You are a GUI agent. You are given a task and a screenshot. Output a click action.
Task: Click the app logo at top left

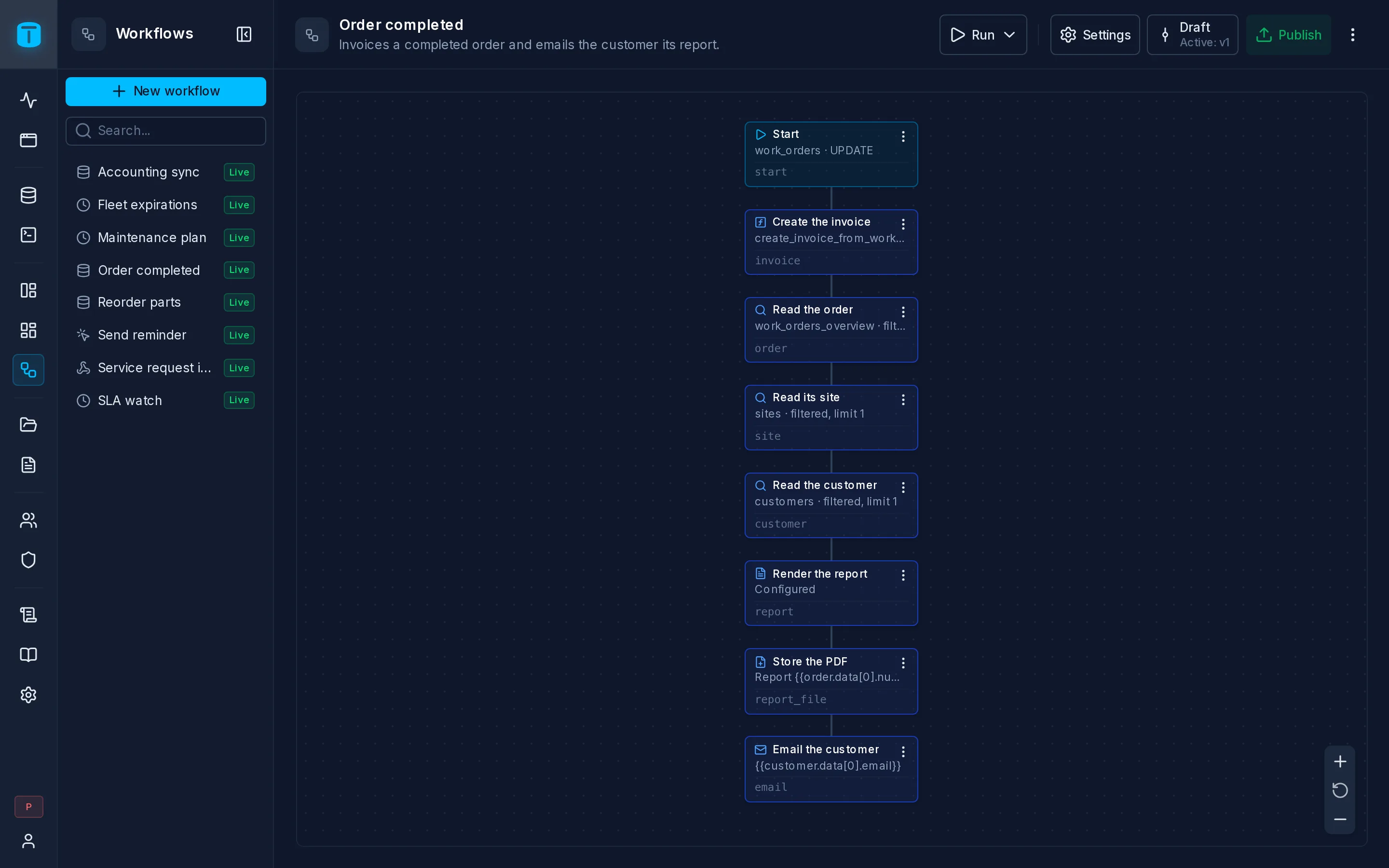click(x=29, y=34)
